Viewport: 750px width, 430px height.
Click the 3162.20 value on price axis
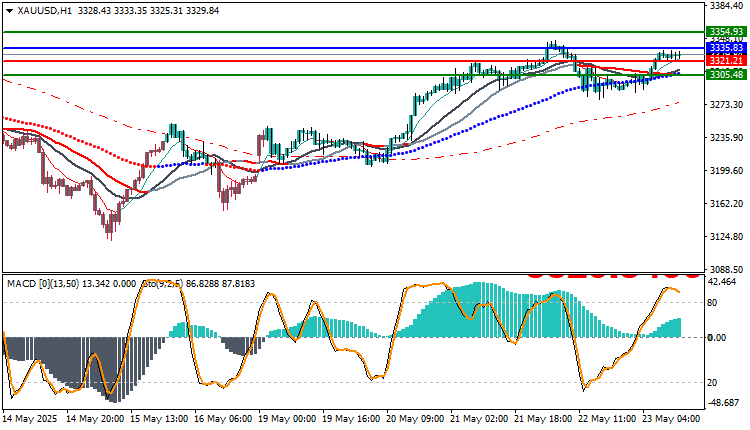point(727,203)
